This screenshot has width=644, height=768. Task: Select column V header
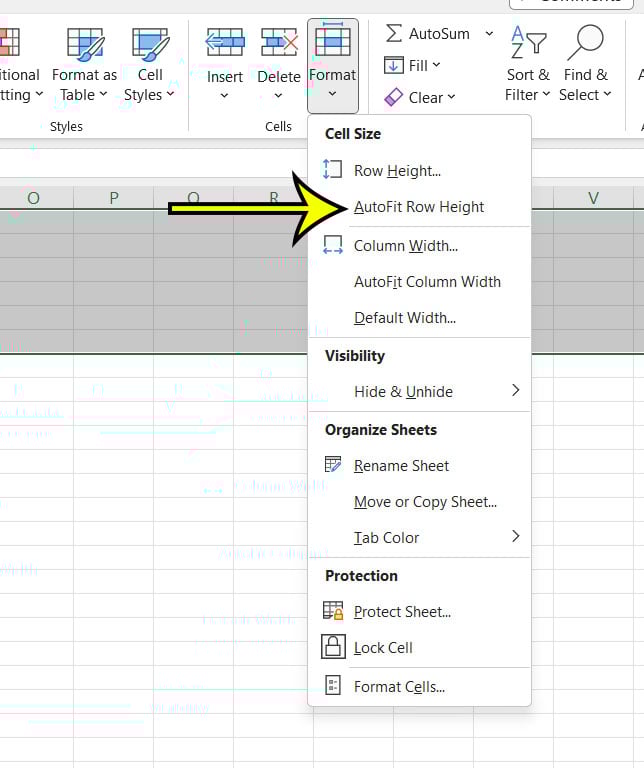point(593,198)
